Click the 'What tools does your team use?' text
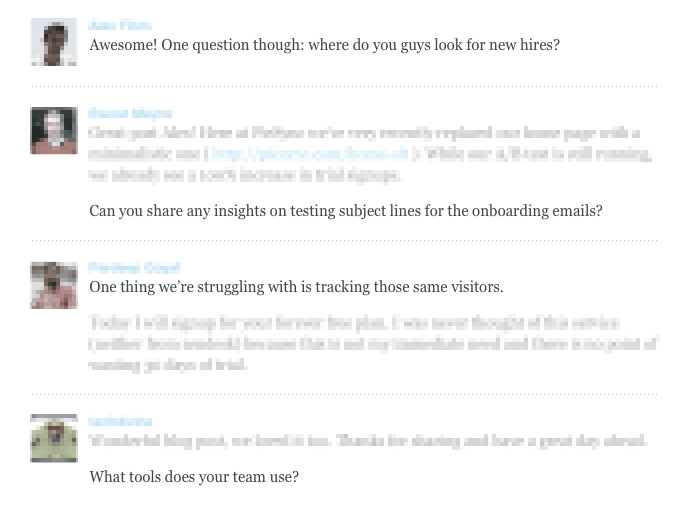Image resolution: width=690 pixels, height=510 pixels. (194, 477)
